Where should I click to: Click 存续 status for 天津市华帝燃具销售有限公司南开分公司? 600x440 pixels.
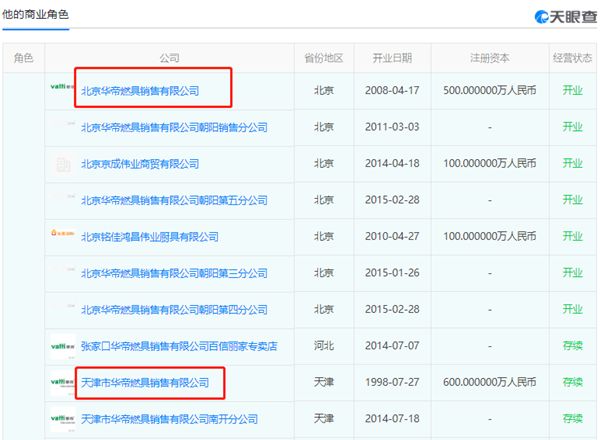tap(572, 419)
